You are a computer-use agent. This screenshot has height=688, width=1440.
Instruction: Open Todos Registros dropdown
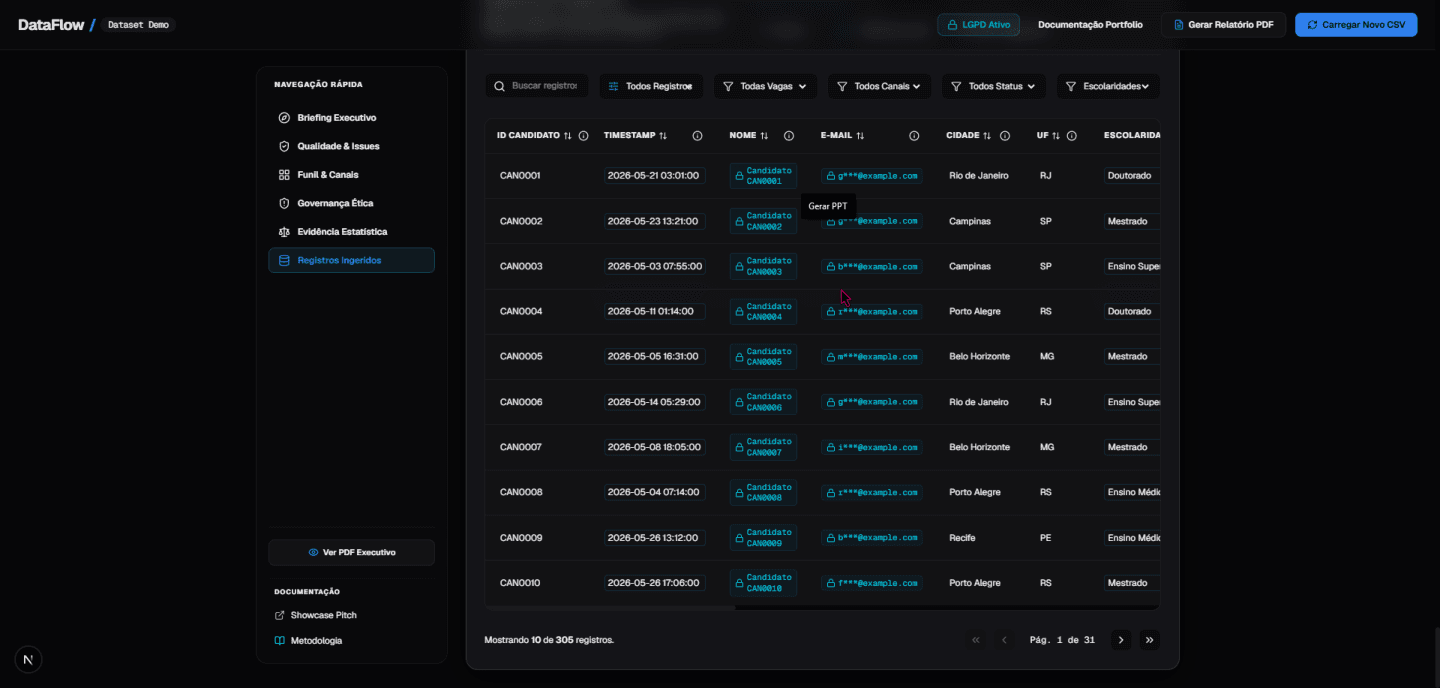pyautogui.click(x=651, y=86)
